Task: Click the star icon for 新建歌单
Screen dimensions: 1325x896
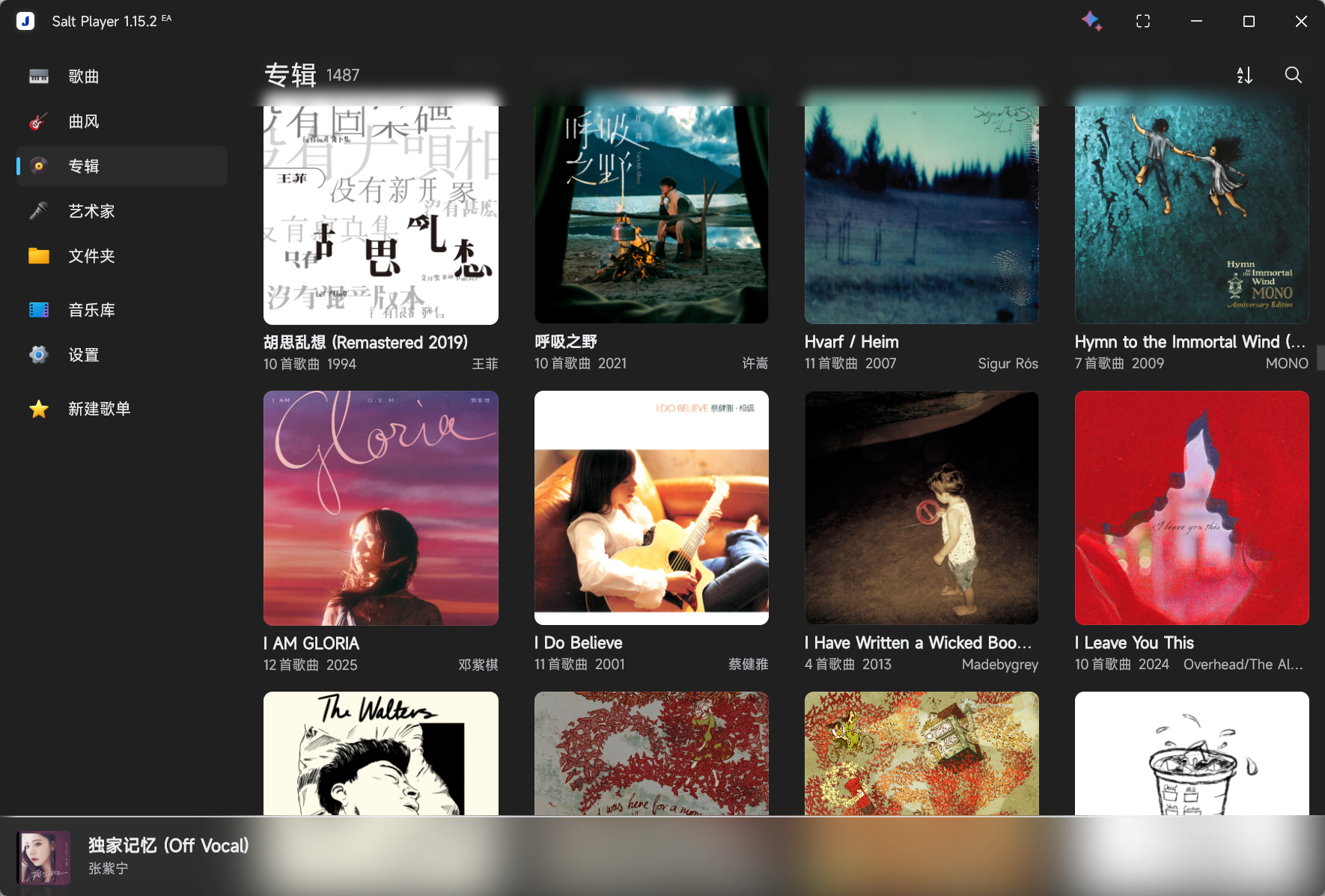Action: [39, 409]
